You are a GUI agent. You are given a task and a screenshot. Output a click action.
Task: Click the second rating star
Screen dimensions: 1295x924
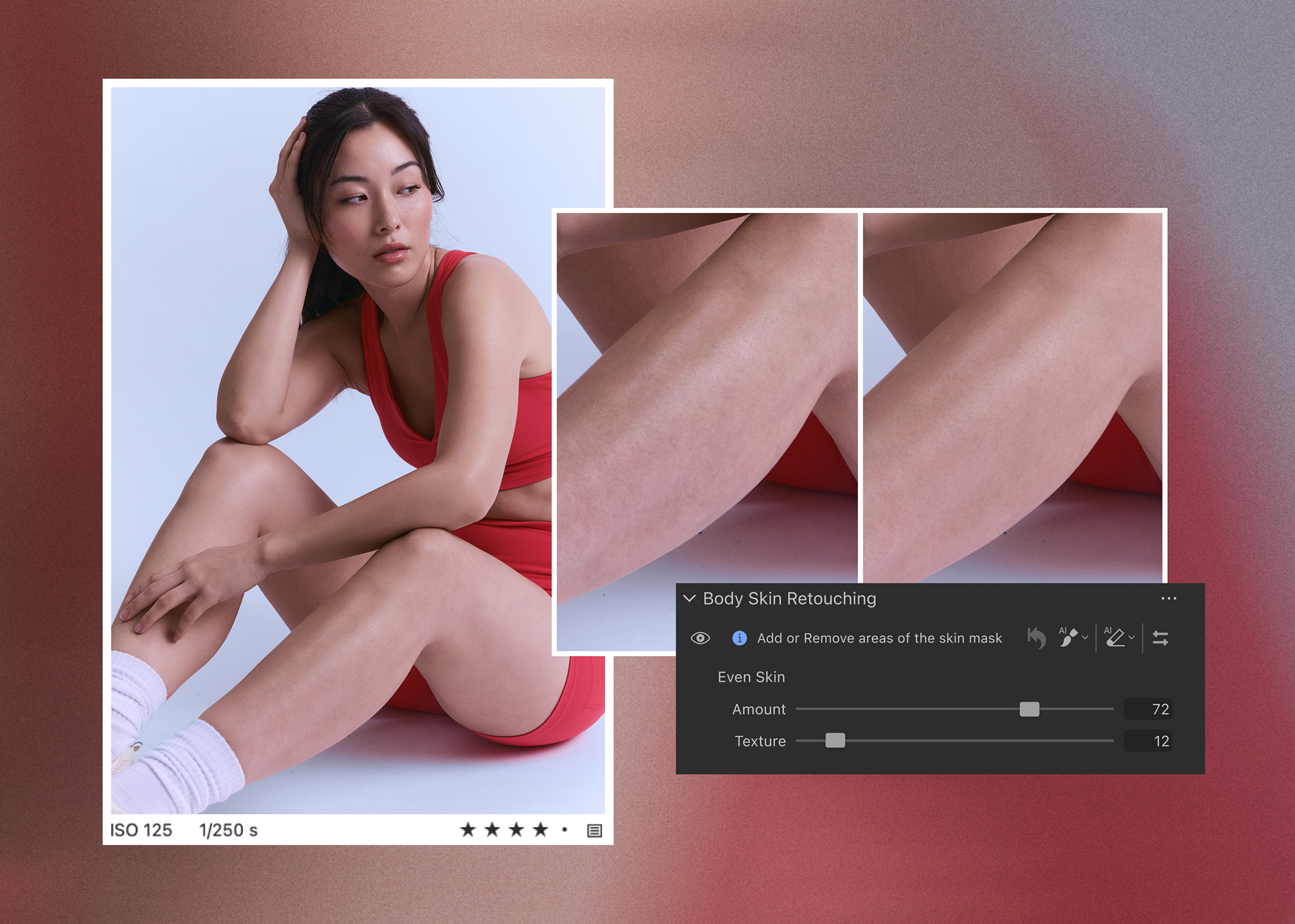(x=492, y=830)
